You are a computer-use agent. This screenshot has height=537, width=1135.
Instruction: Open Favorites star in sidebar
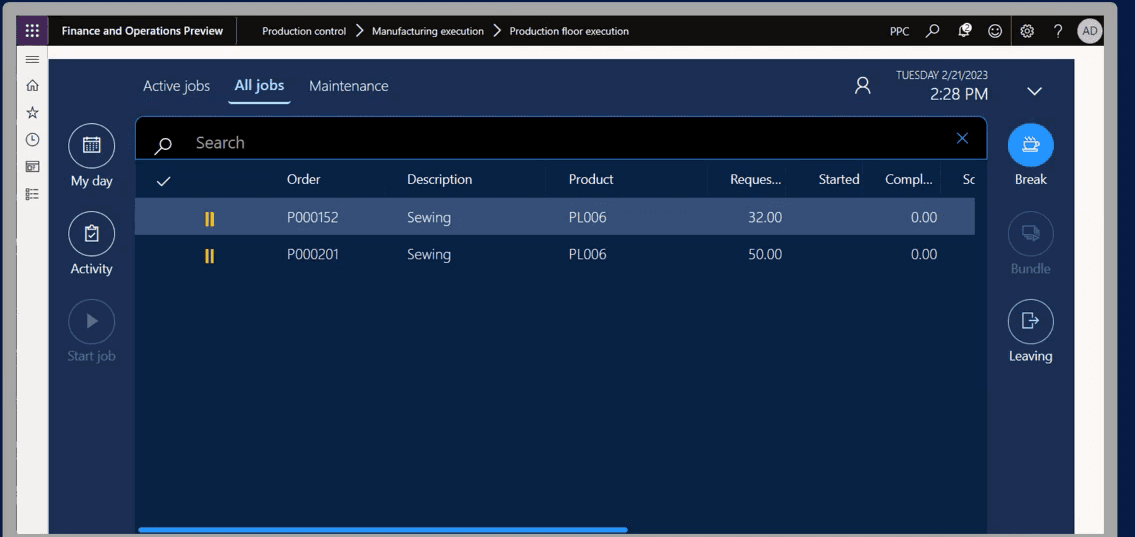point(32,112)
